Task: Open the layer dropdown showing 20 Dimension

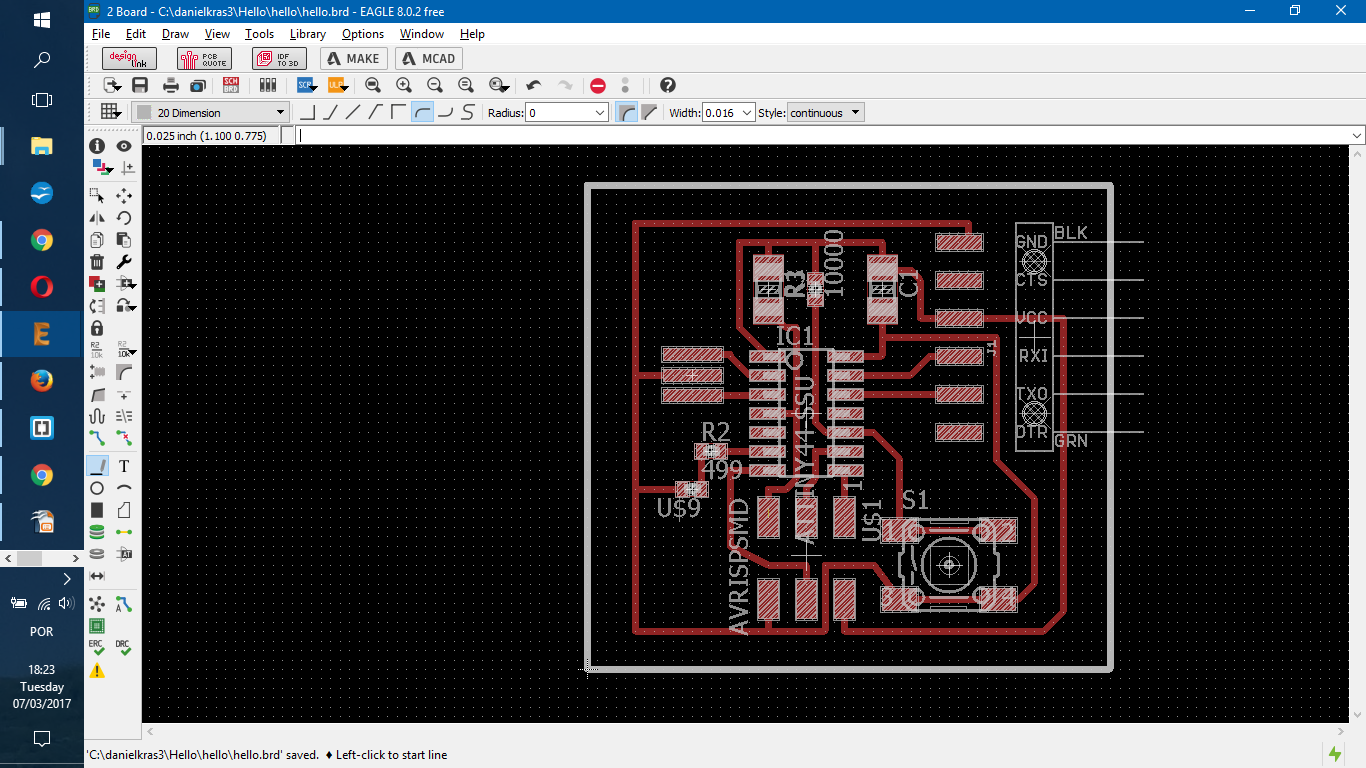Action: (x=211, y=113)
